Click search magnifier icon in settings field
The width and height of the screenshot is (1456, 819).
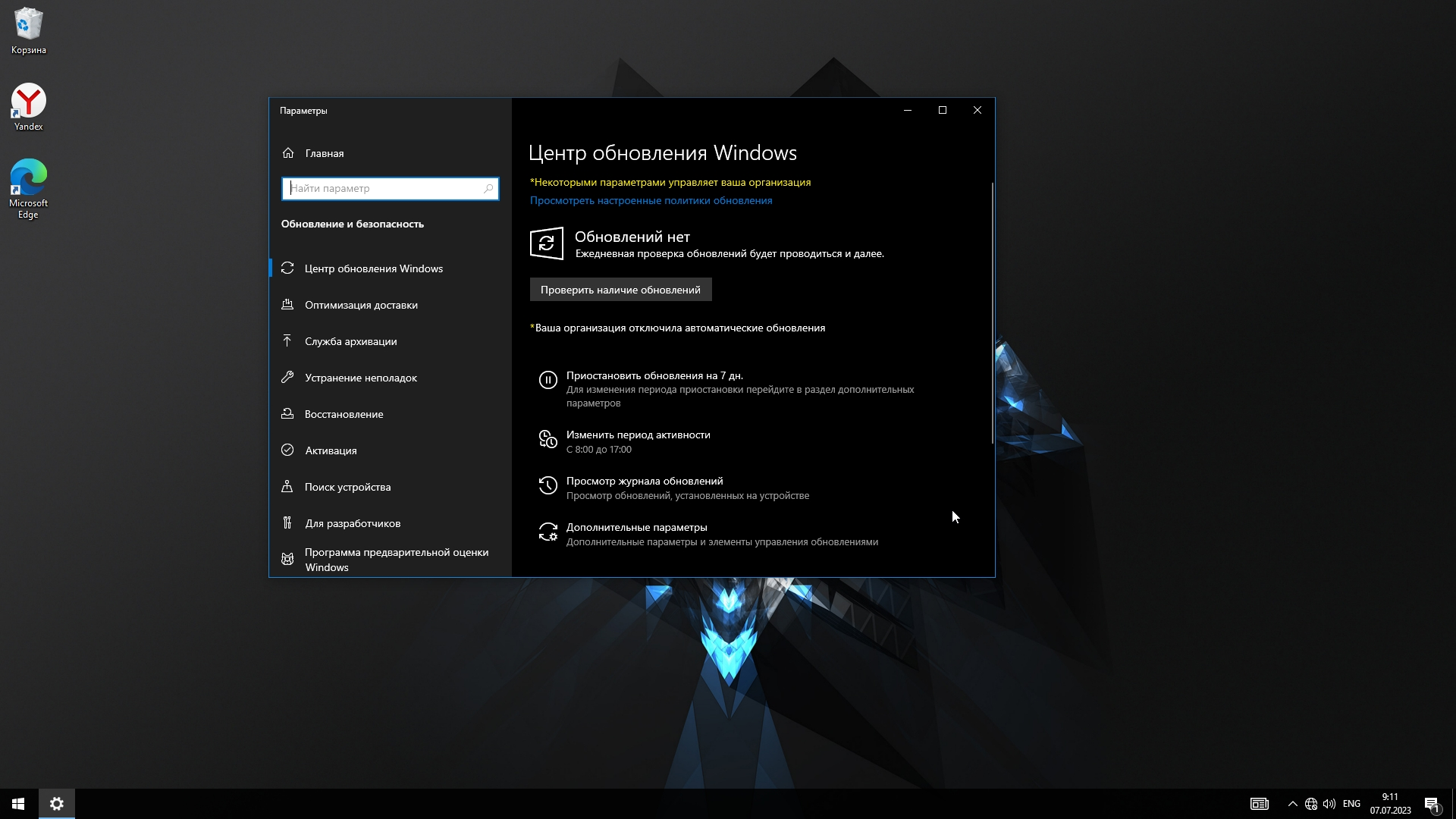pos(488,188)
